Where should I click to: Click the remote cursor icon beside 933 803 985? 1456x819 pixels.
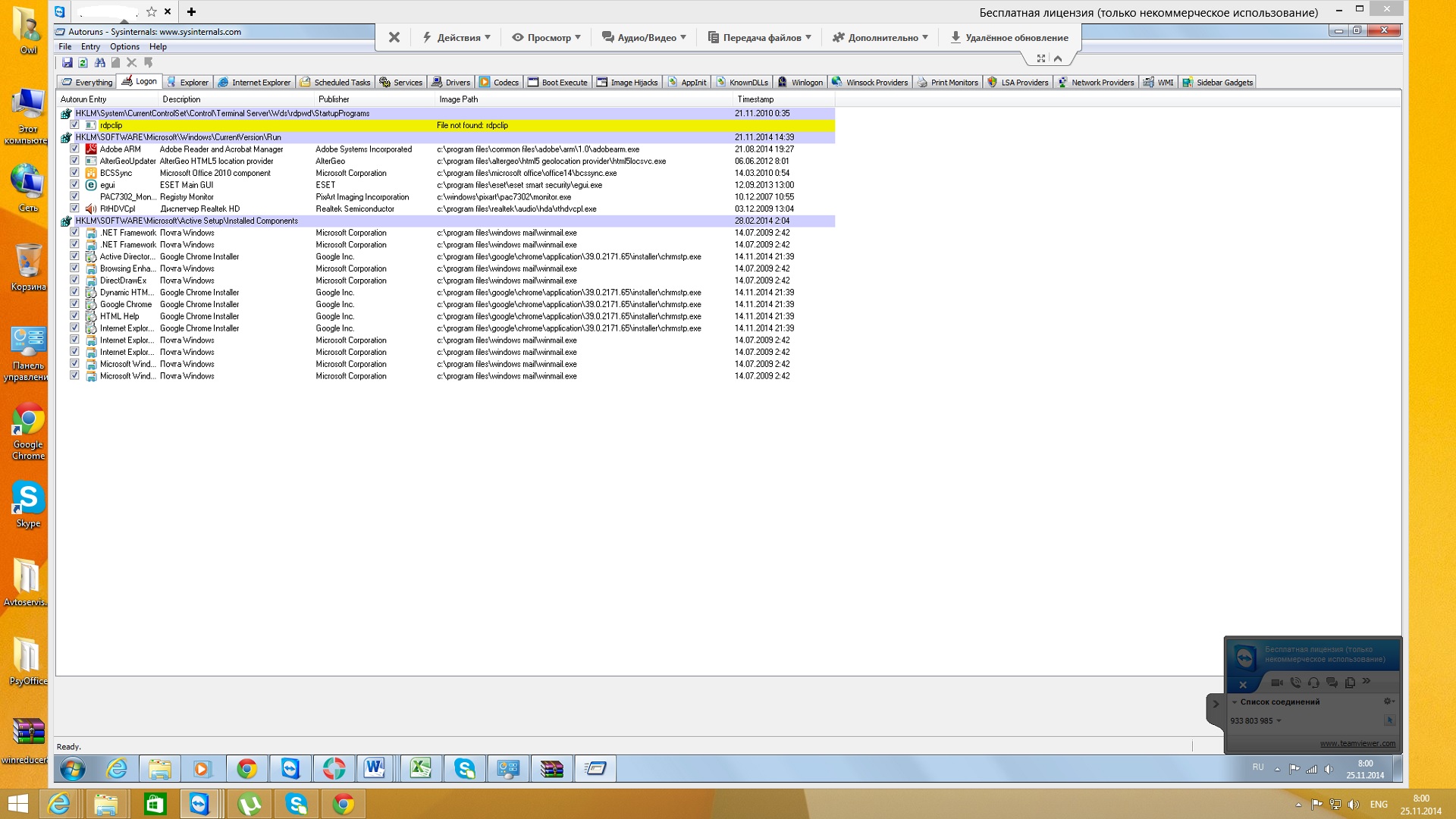tap(1390, 720)
